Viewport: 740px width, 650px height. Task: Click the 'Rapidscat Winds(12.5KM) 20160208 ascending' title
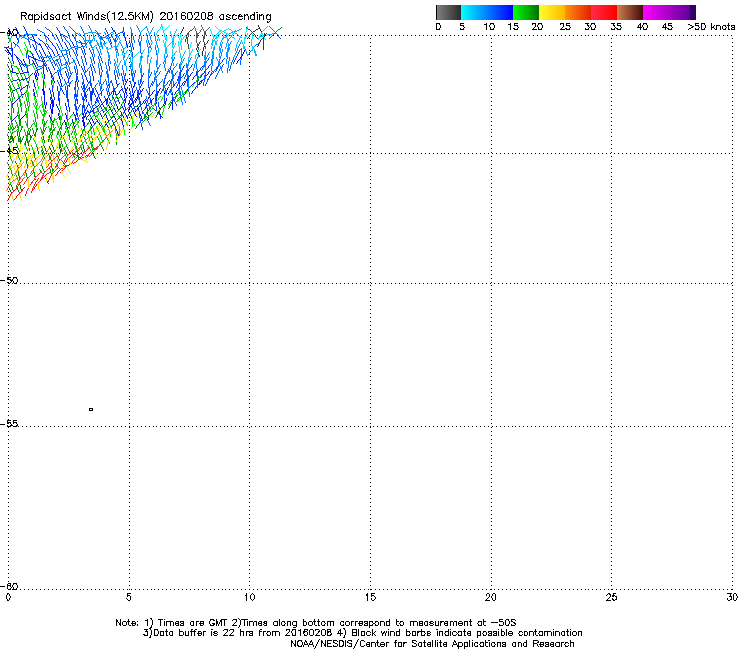(x=146, y=17)
